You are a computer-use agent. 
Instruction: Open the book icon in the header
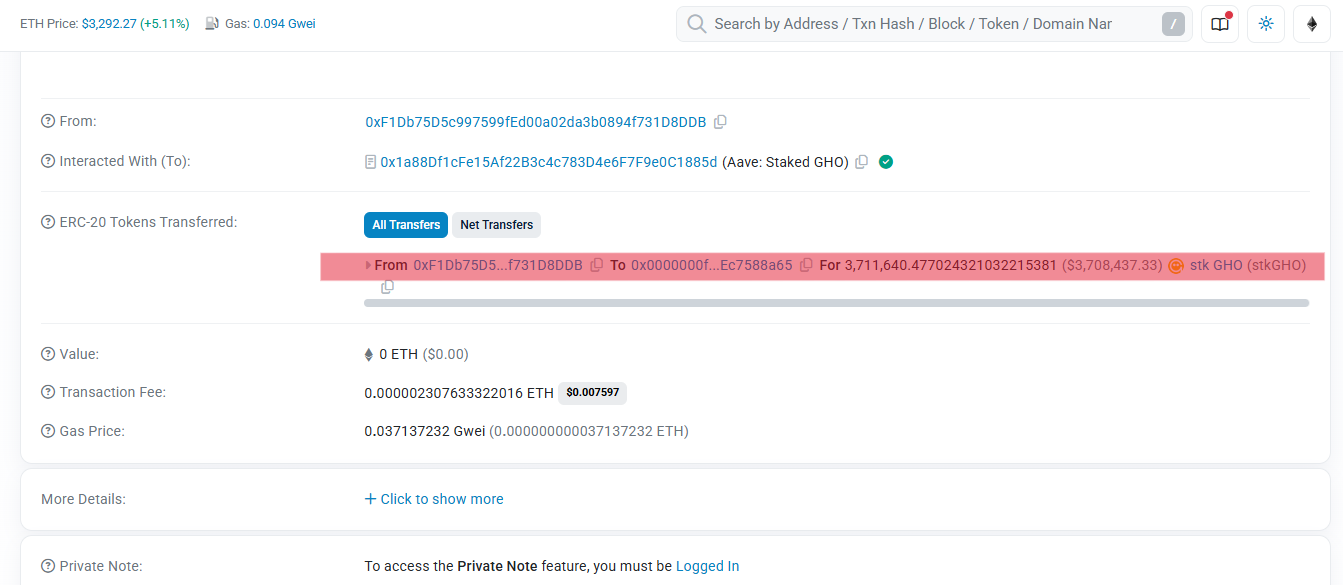[1220, 24]
